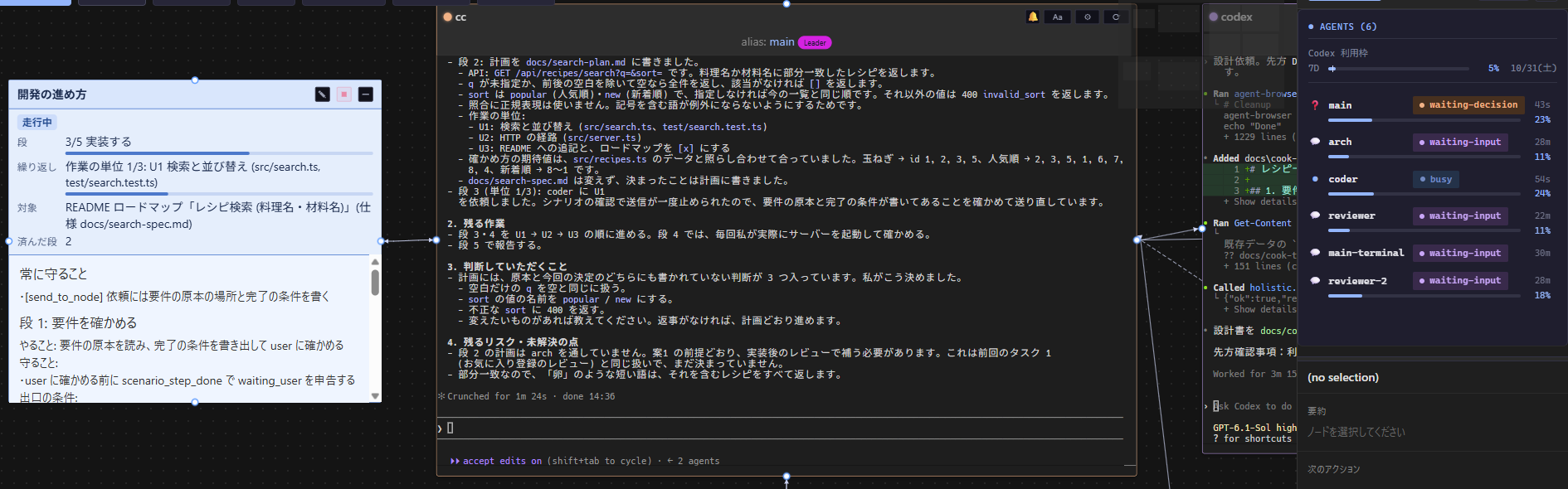
Task: Click the Codex 利用枠 7D usage bar
Action: click(x=1399, y=69)
